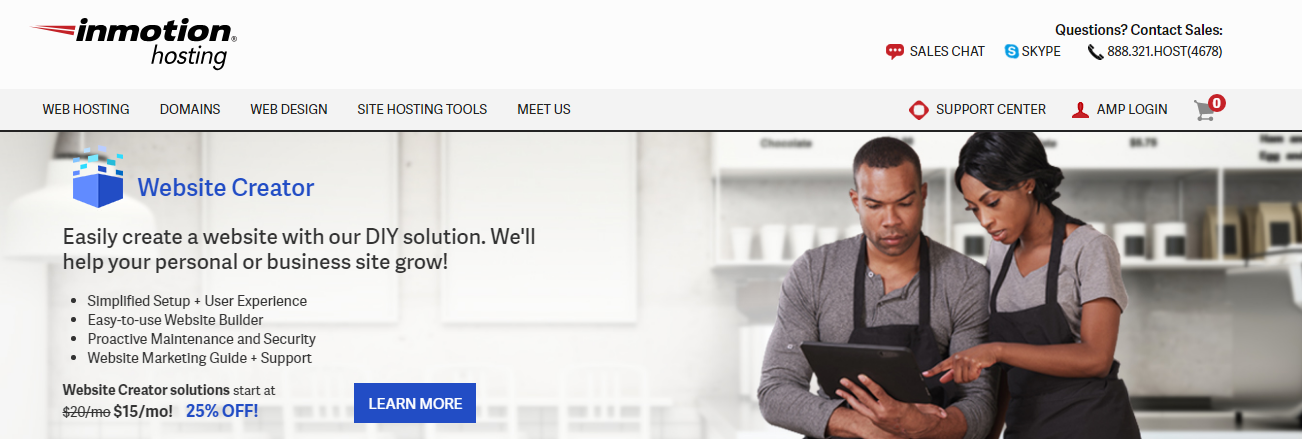The width and height of the screenshot is (1302, 439).
Task: Open the Sales Chat speech bubble icon
Action: click(895, 52)
